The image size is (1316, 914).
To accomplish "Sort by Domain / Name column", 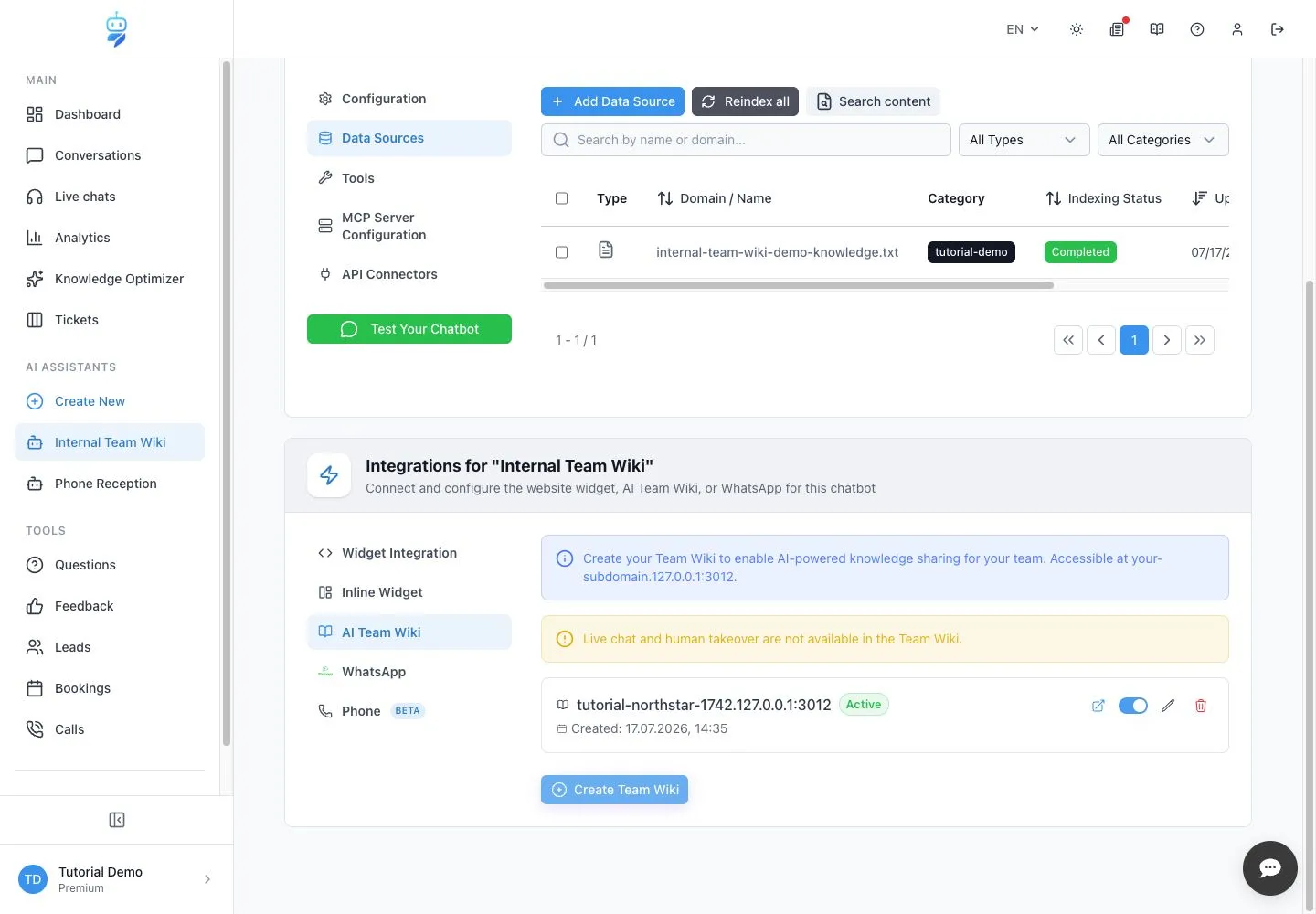I will 714,198.
